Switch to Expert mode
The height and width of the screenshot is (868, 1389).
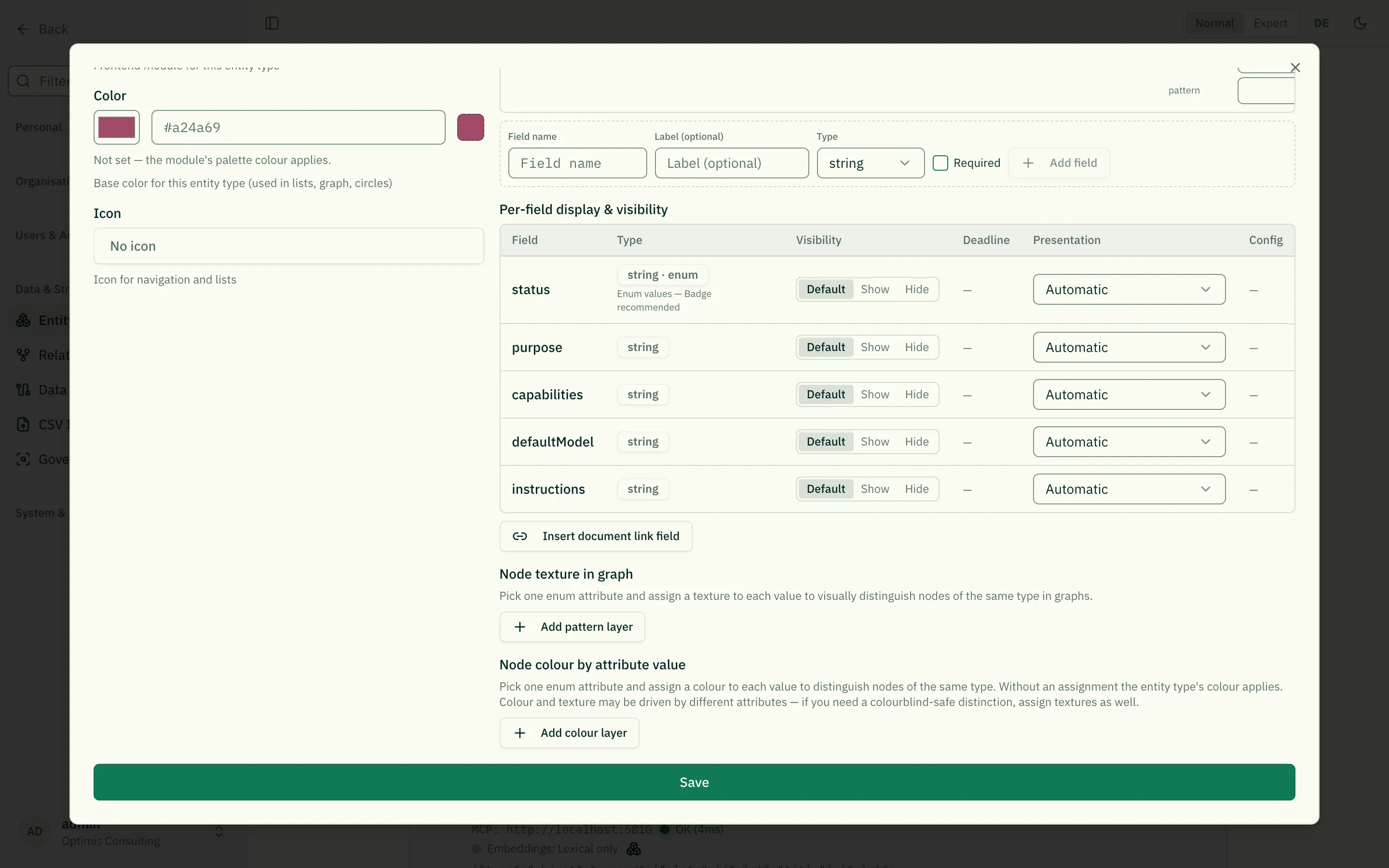pyautogui.click(x=1269, y=24)
